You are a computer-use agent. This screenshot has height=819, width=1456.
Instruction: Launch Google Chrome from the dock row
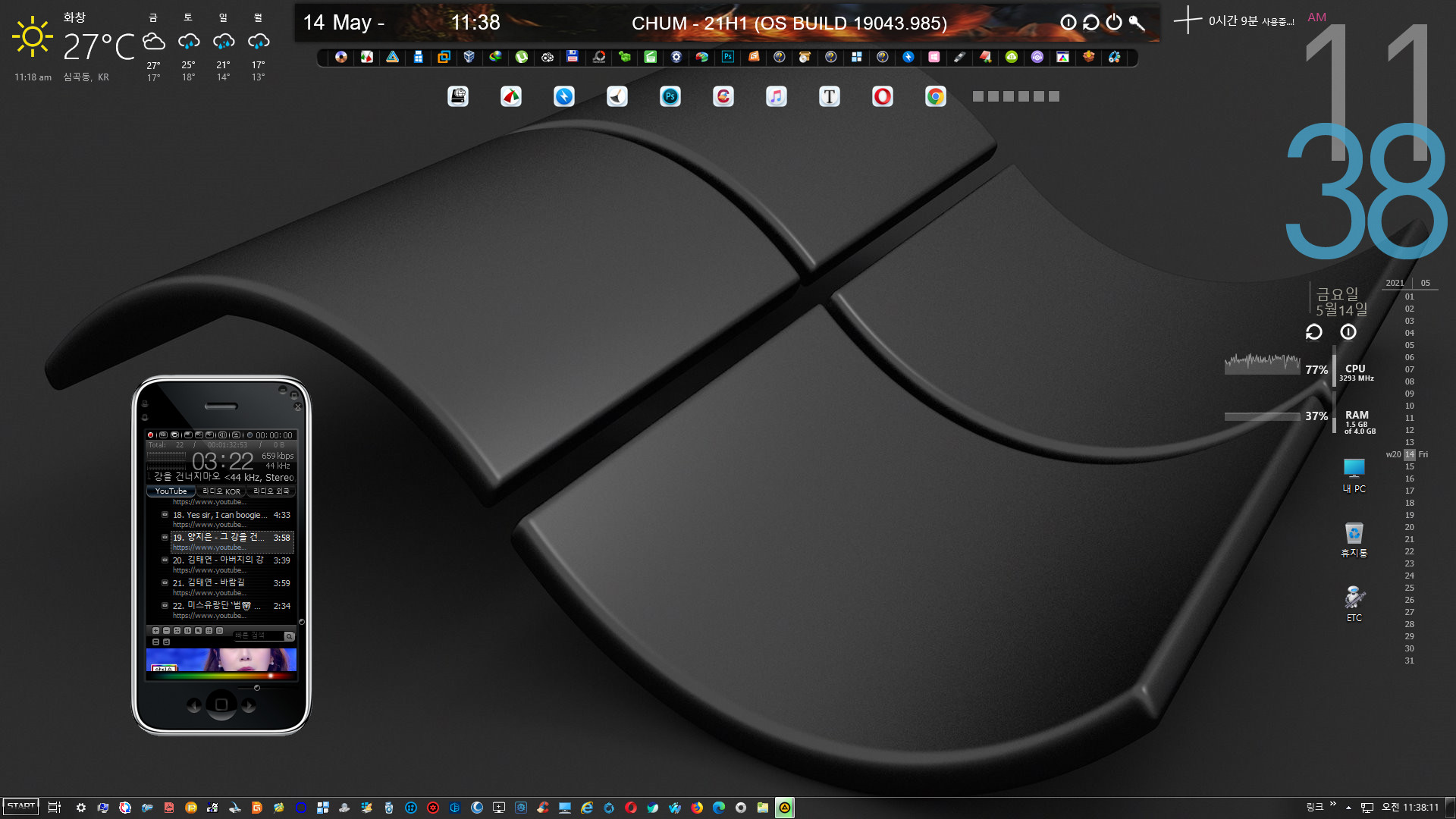coord(936,96)
